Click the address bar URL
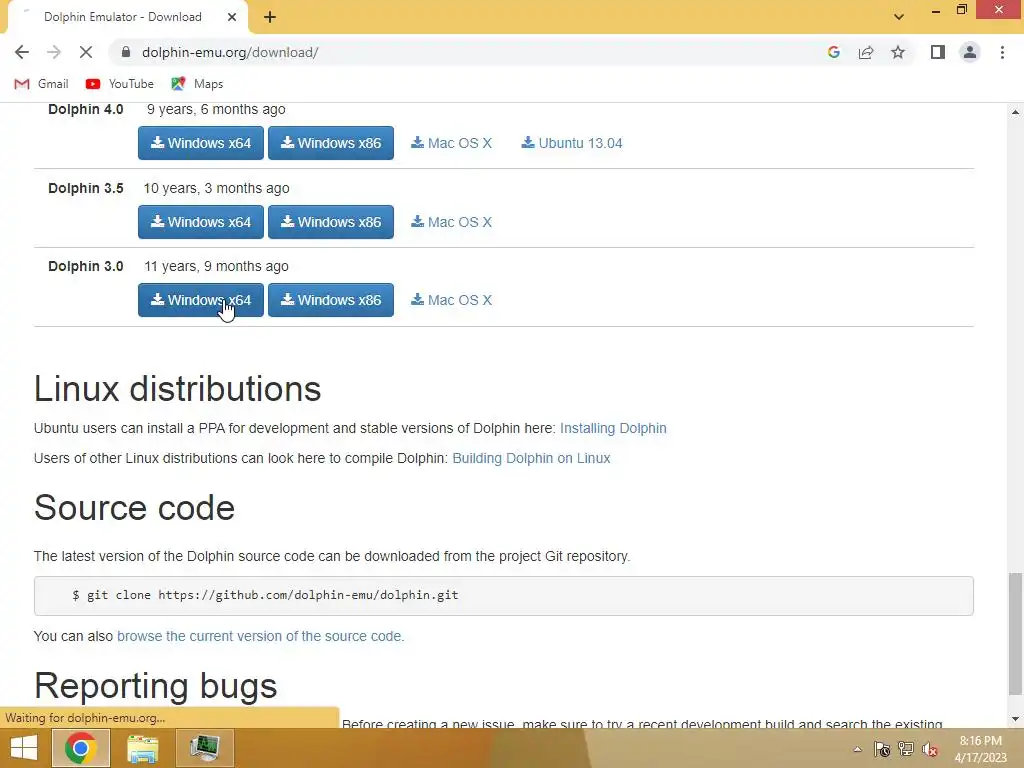Image resolution: width=1024 pixels, height=768 pixels. point(230,52)
